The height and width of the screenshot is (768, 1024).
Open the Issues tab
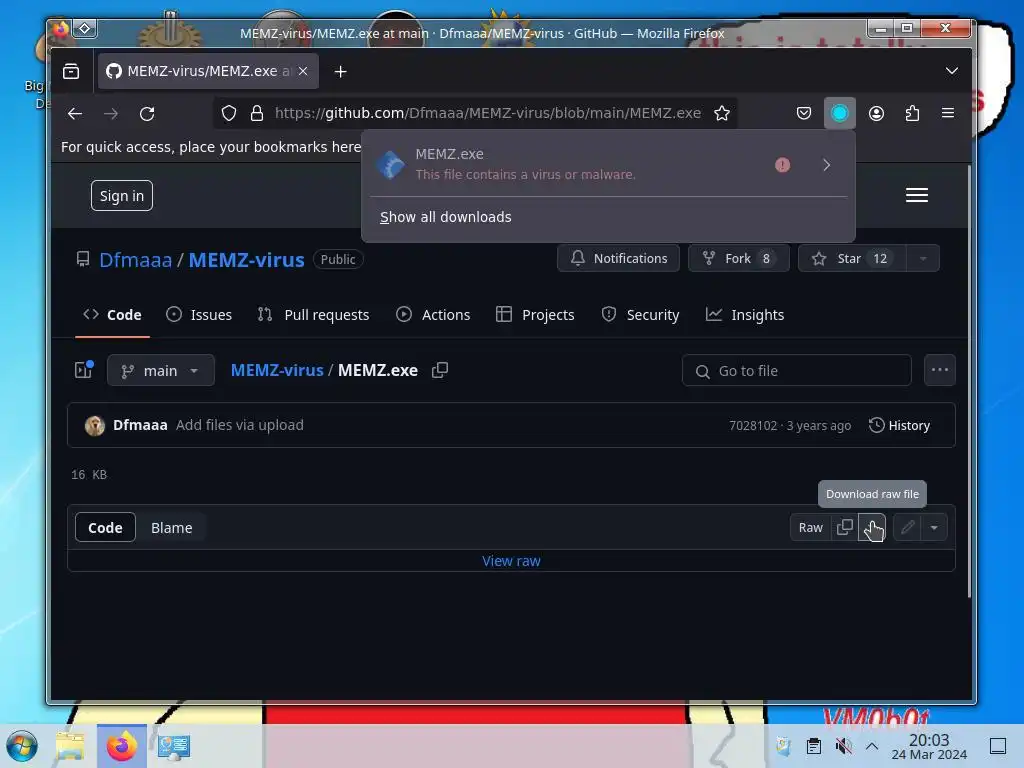coord(199,315)
